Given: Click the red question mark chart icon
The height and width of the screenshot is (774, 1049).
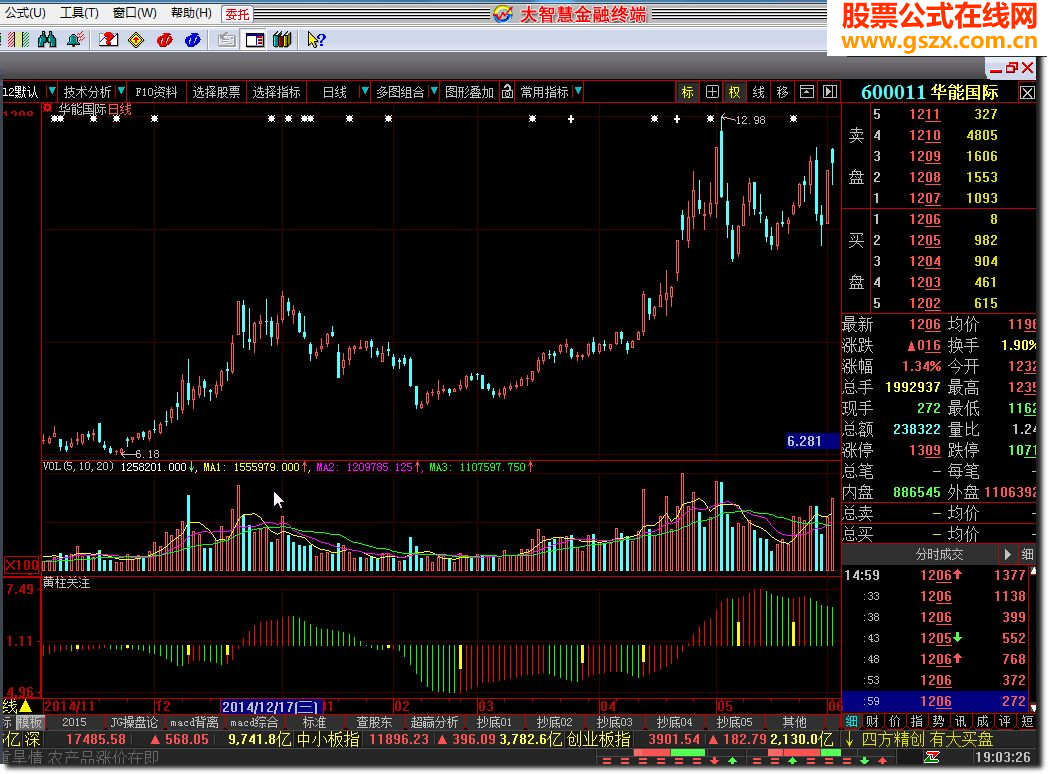Looking at the screenshot, I should point(108,40).
